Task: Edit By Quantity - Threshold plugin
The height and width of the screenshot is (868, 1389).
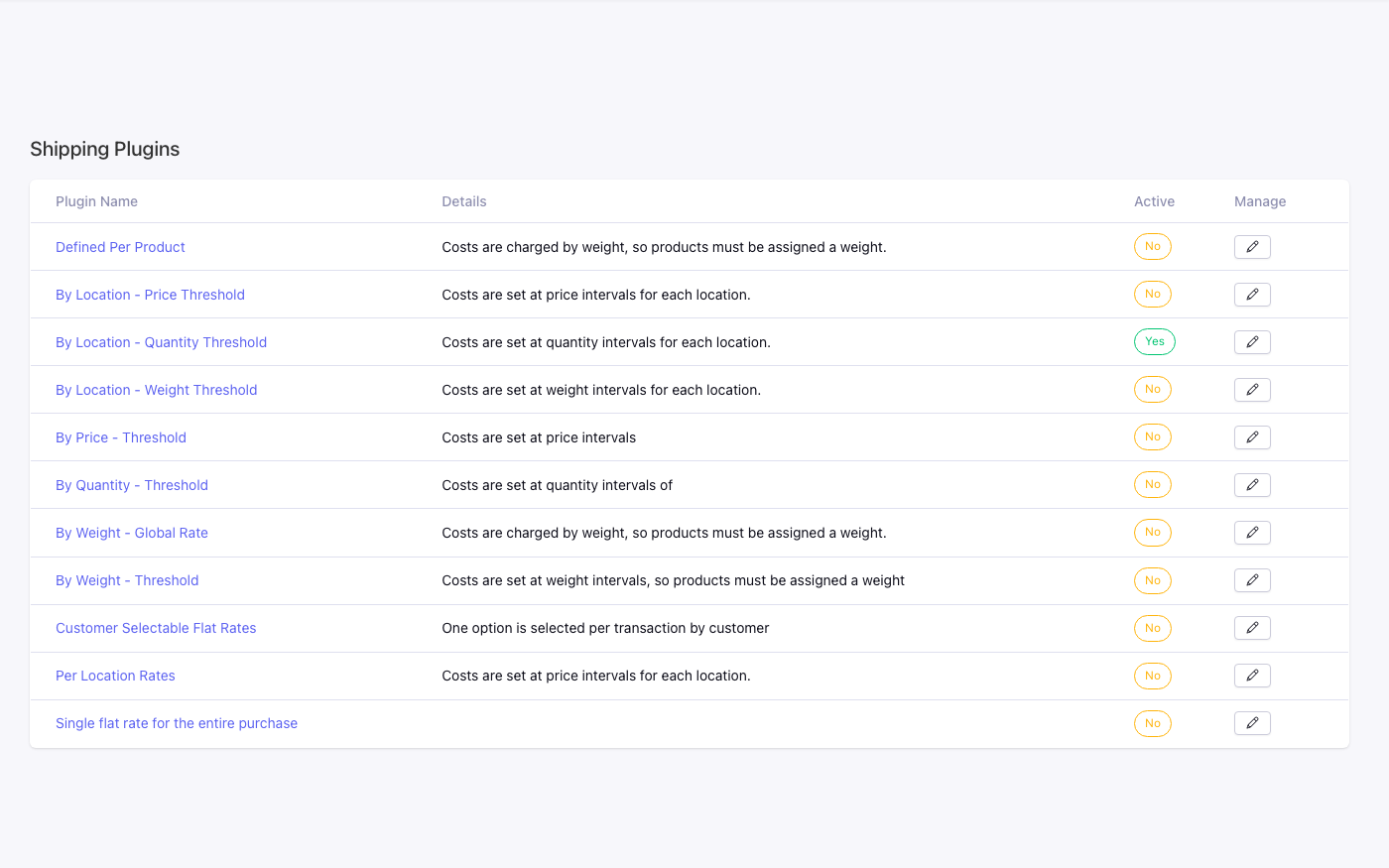Action: click(x=1252, y=485)
